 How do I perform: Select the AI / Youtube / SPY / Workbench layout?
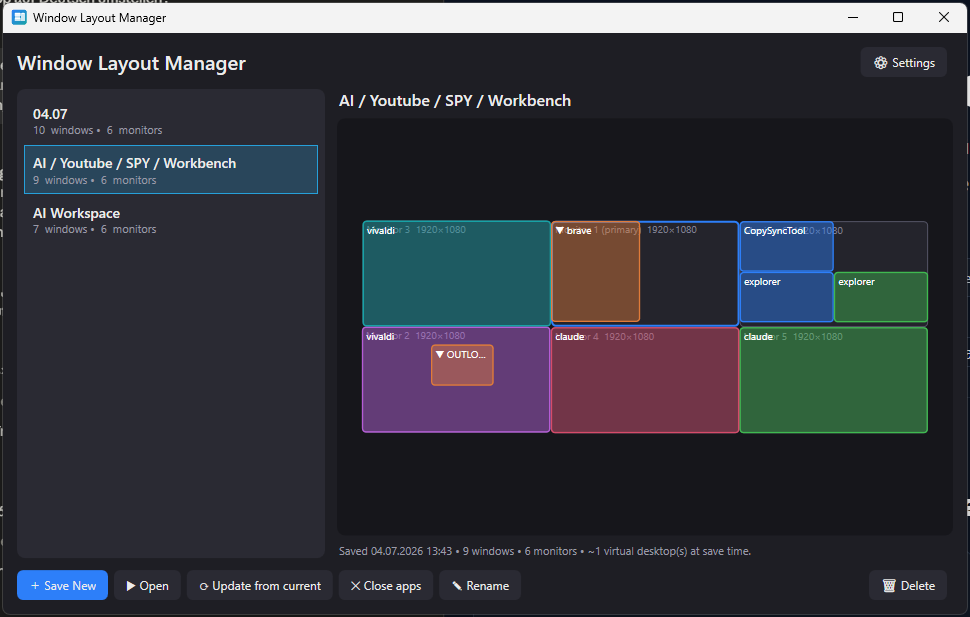tap(171, 170)
